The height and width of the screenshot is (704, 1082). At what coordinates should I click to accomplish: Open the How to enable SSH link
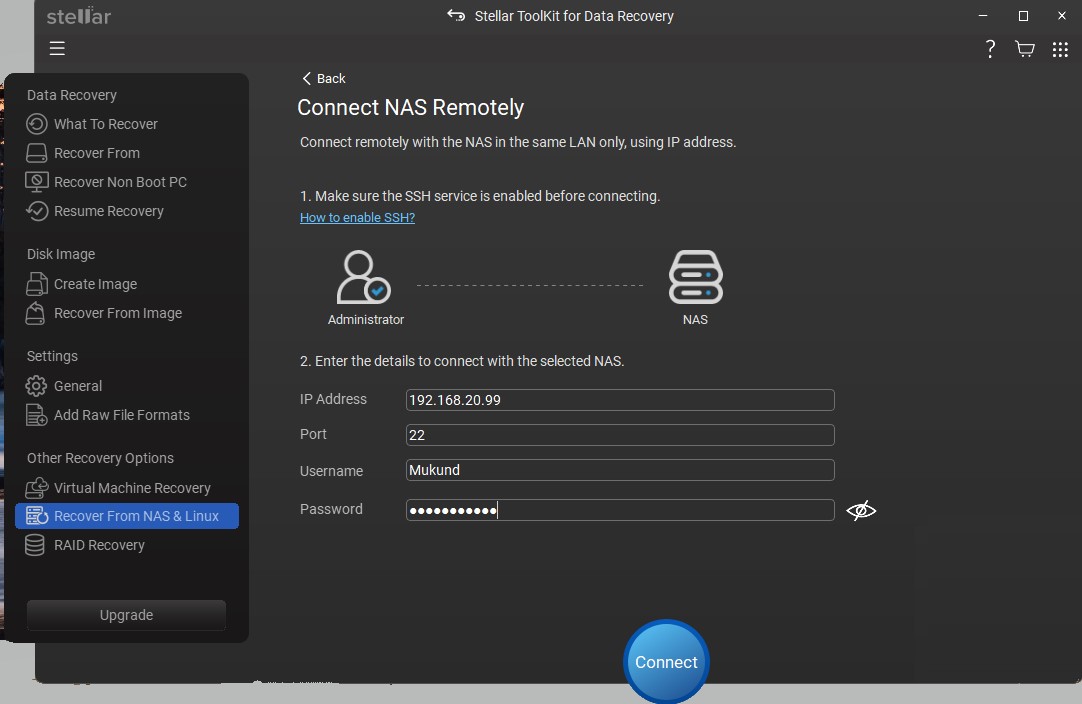(357, 217)
